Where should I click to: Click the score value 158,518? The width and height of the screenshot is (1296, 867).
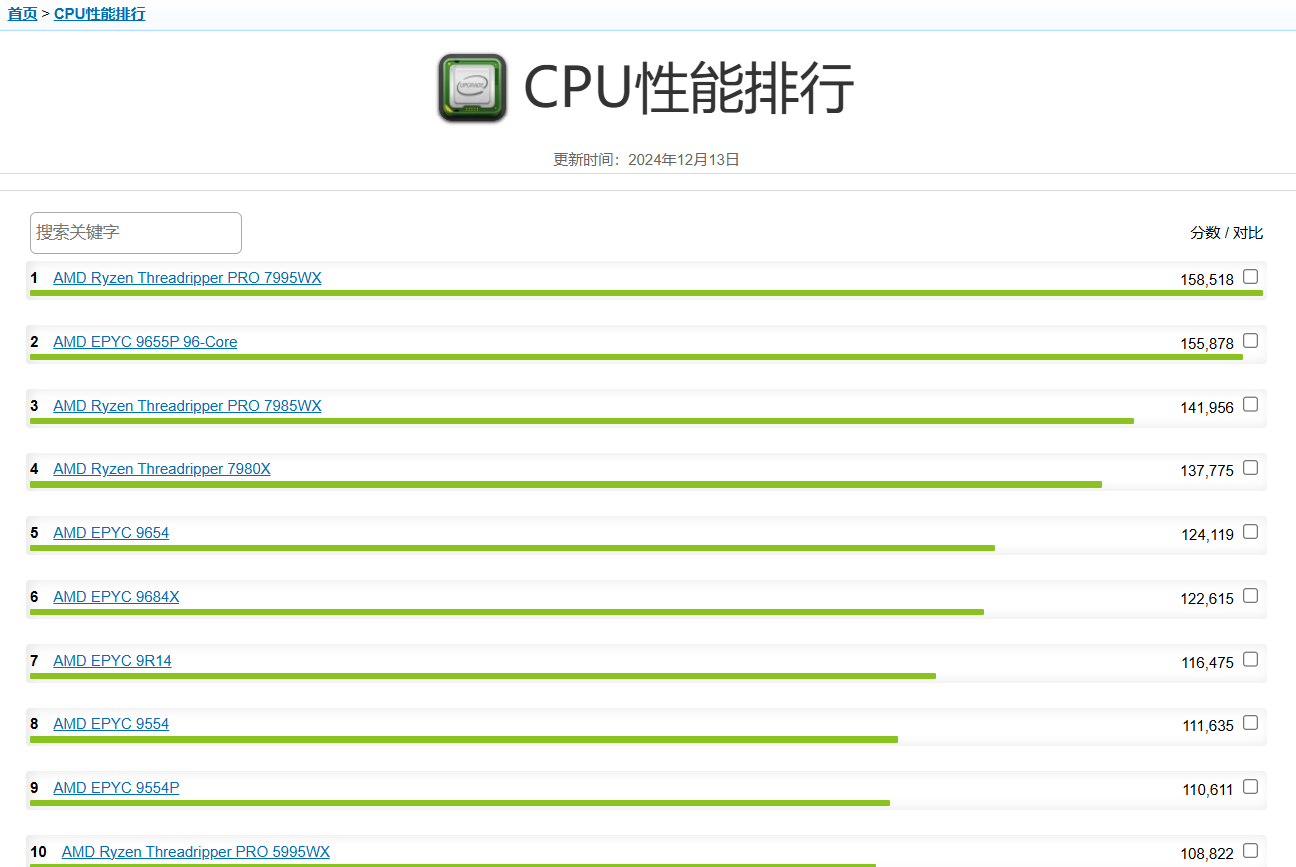(x=1207, y=280)
